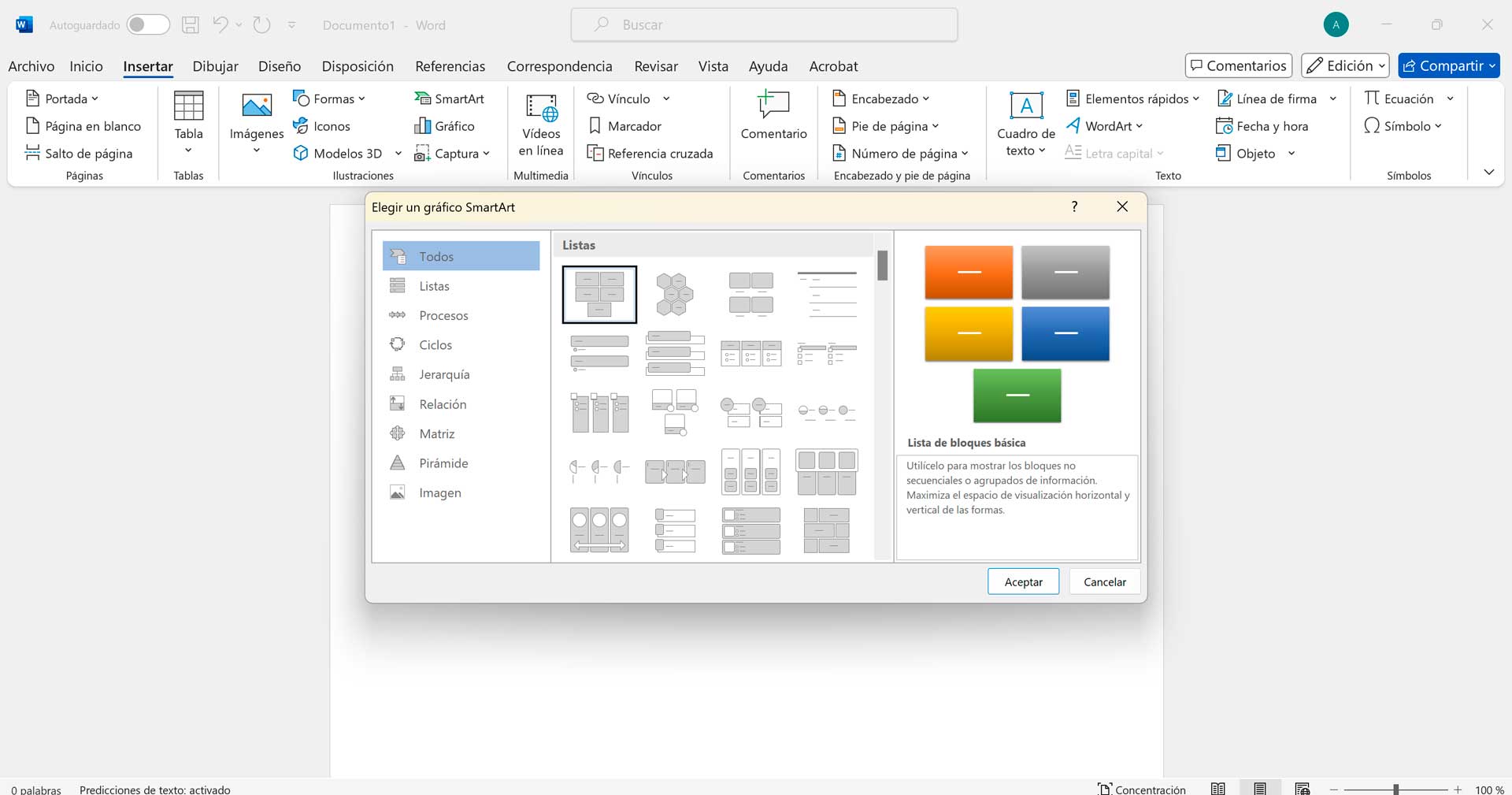Insert a Gráfico chart
The width and height of the screenshot is (1512, 795).
[444, 126]
